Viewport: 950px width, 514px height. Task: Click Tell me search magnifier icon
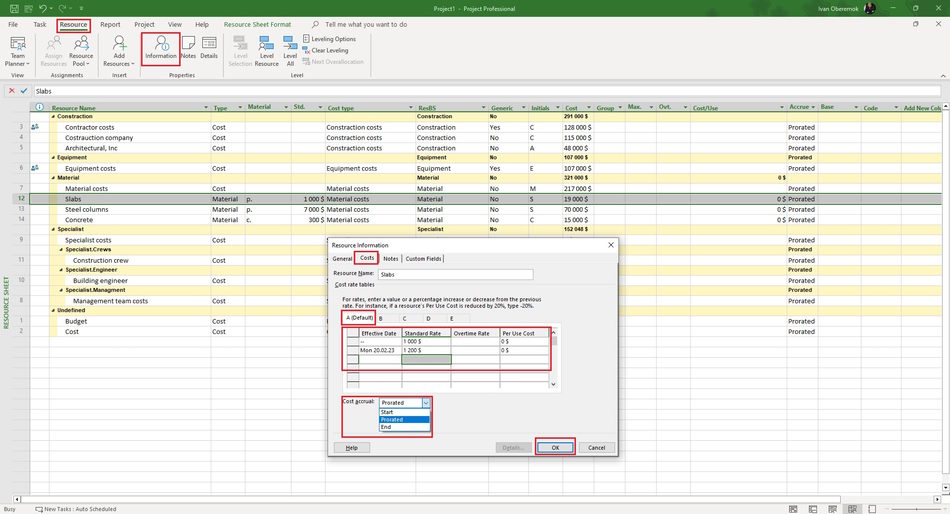pyautogui.click(x=316, y=24)
